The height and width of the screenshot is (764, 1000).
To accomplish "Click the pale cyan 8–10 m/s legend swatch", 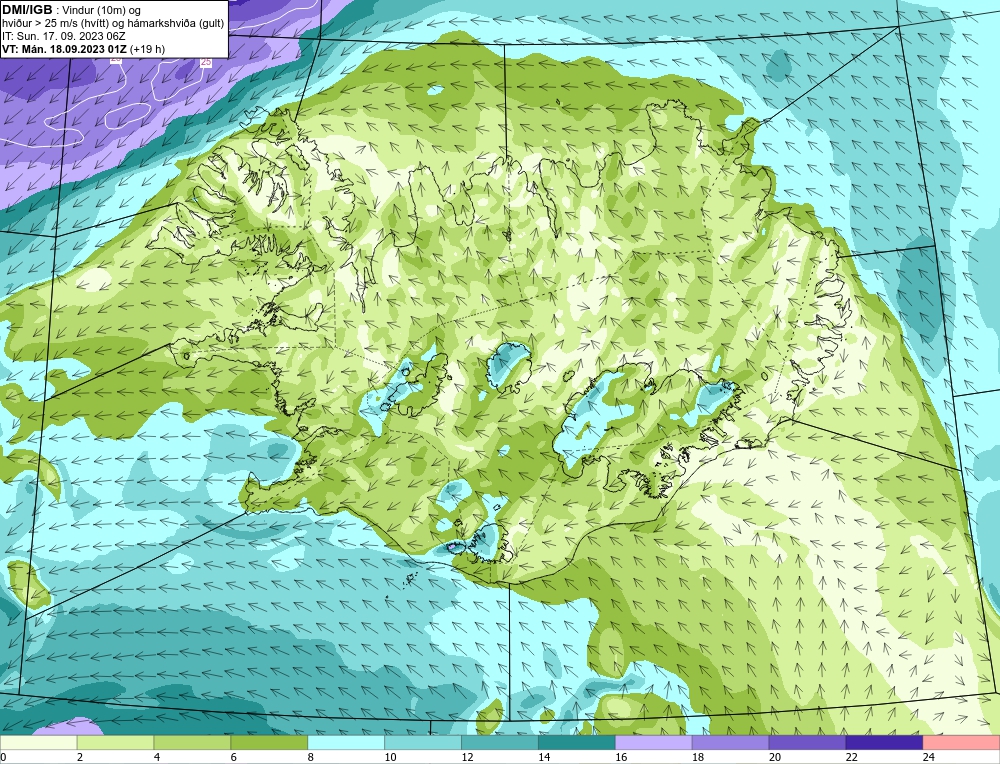I will tap(346, 742).
